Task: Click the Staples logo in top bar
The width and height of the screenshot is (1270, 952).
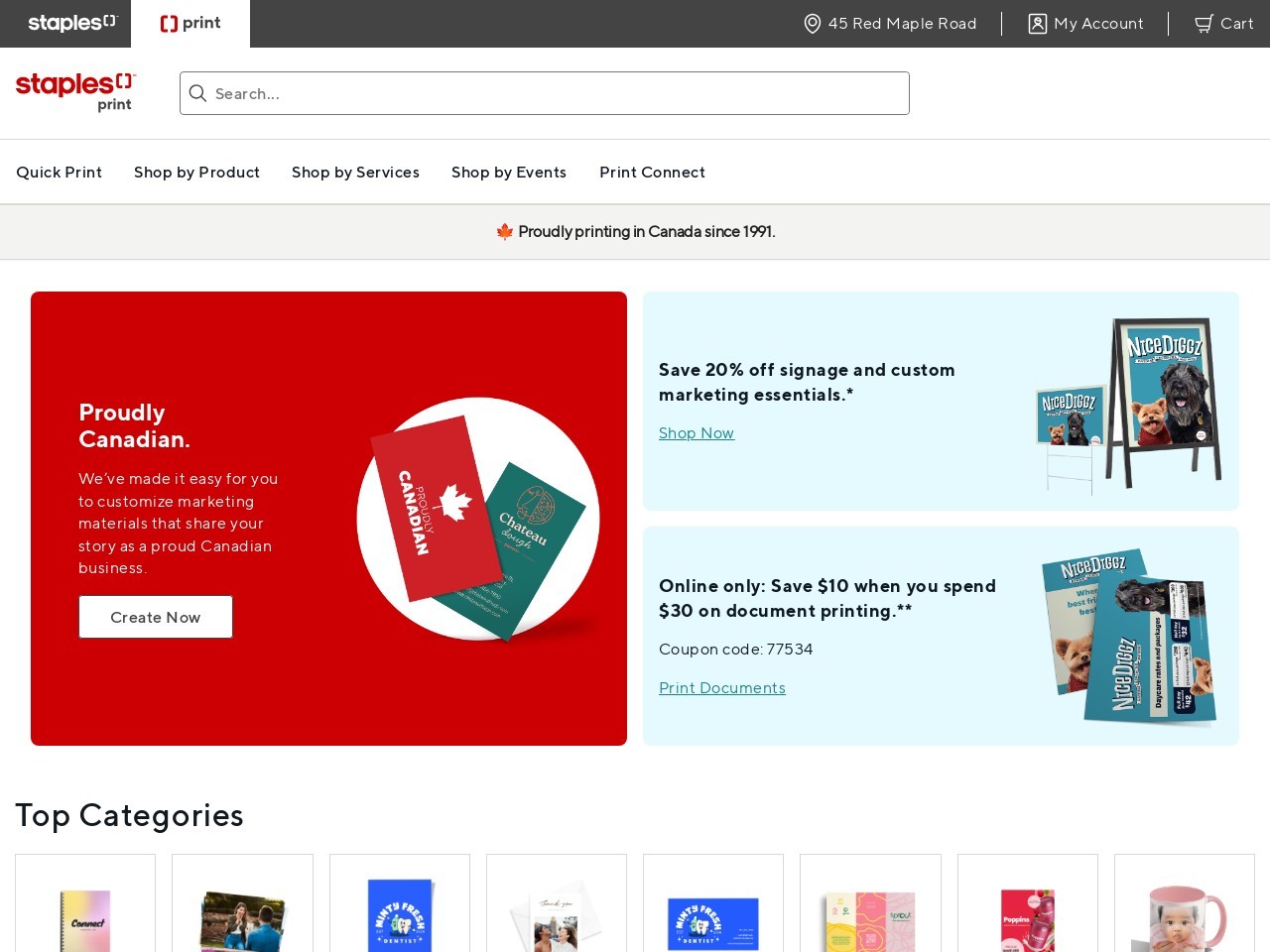Action: 72,23
